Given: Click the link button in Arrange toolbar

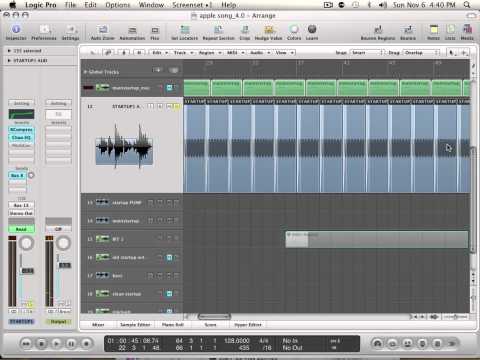Looking at the screenshot, I should coord(108,53).
